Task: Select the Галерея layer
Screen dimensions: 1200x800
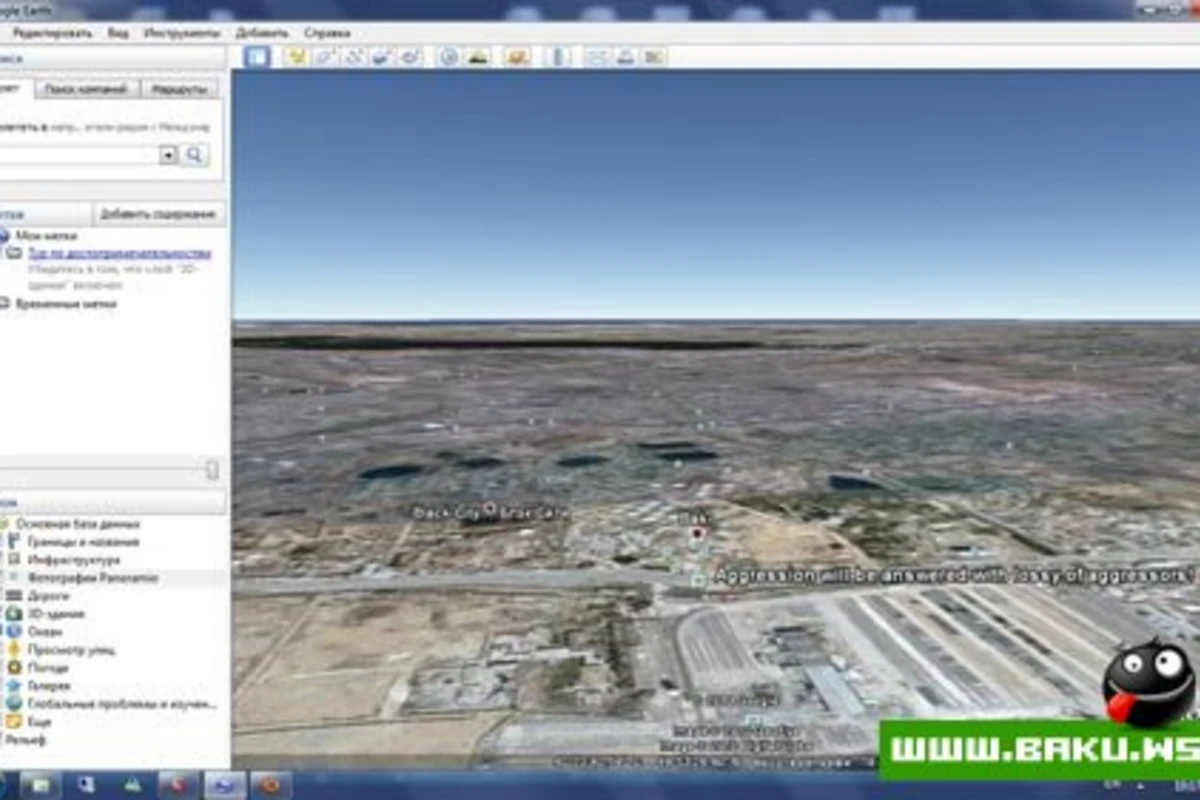Action: 50,686
